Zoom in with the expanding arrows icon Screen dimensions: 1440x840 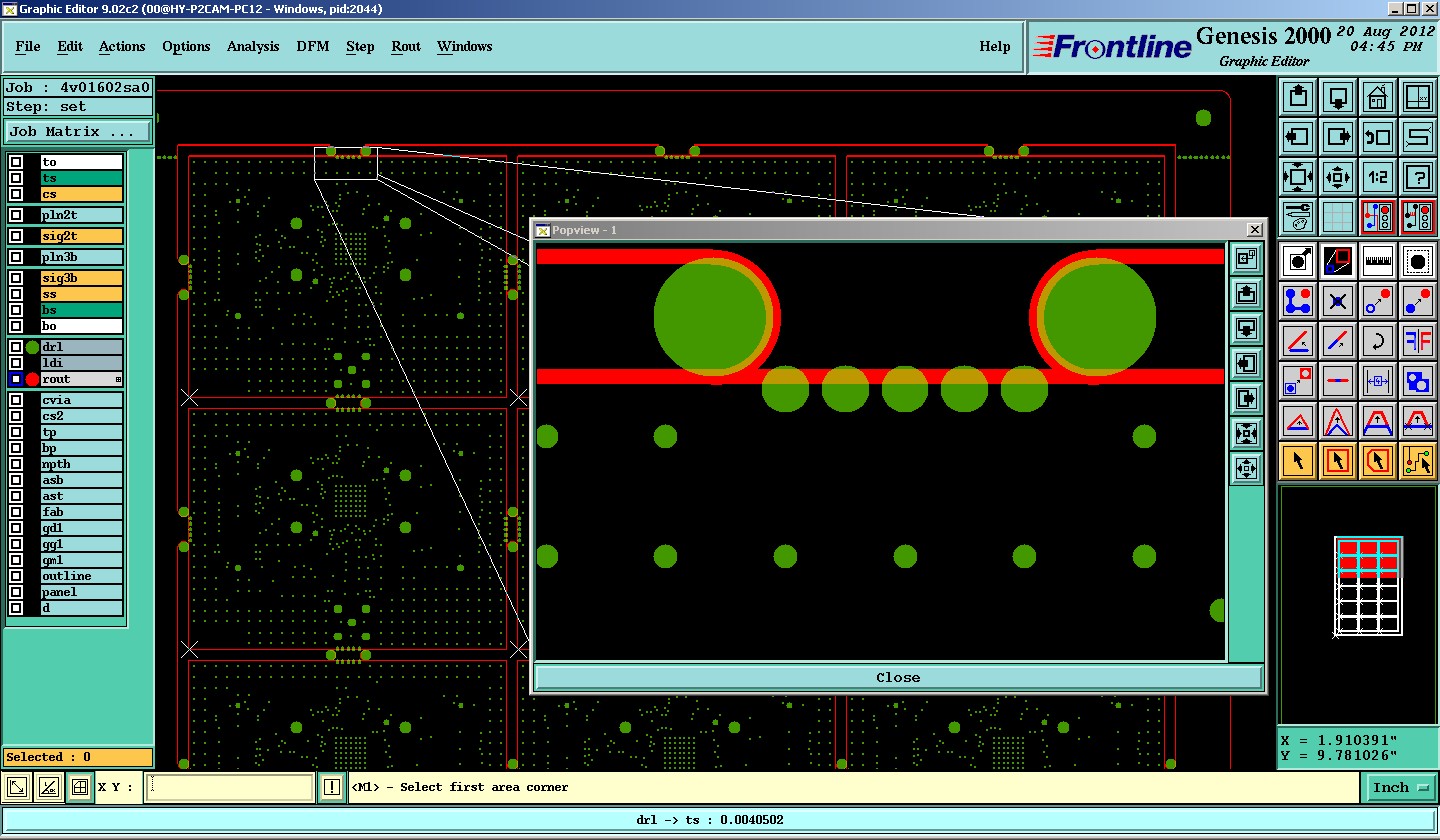1298,177
